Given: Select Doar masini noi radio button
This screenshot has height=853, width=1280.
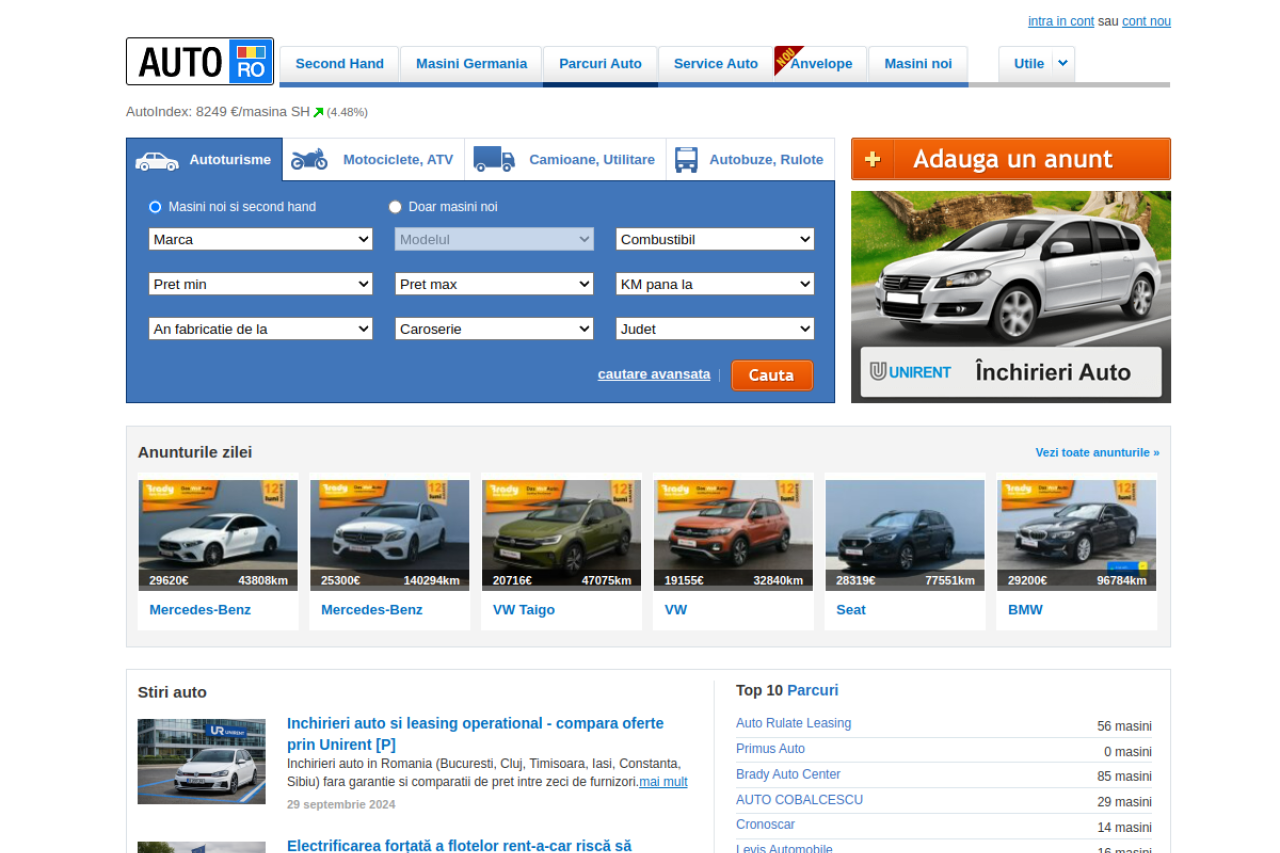Looking at the screenshot, I should click(x=395, y=207).
